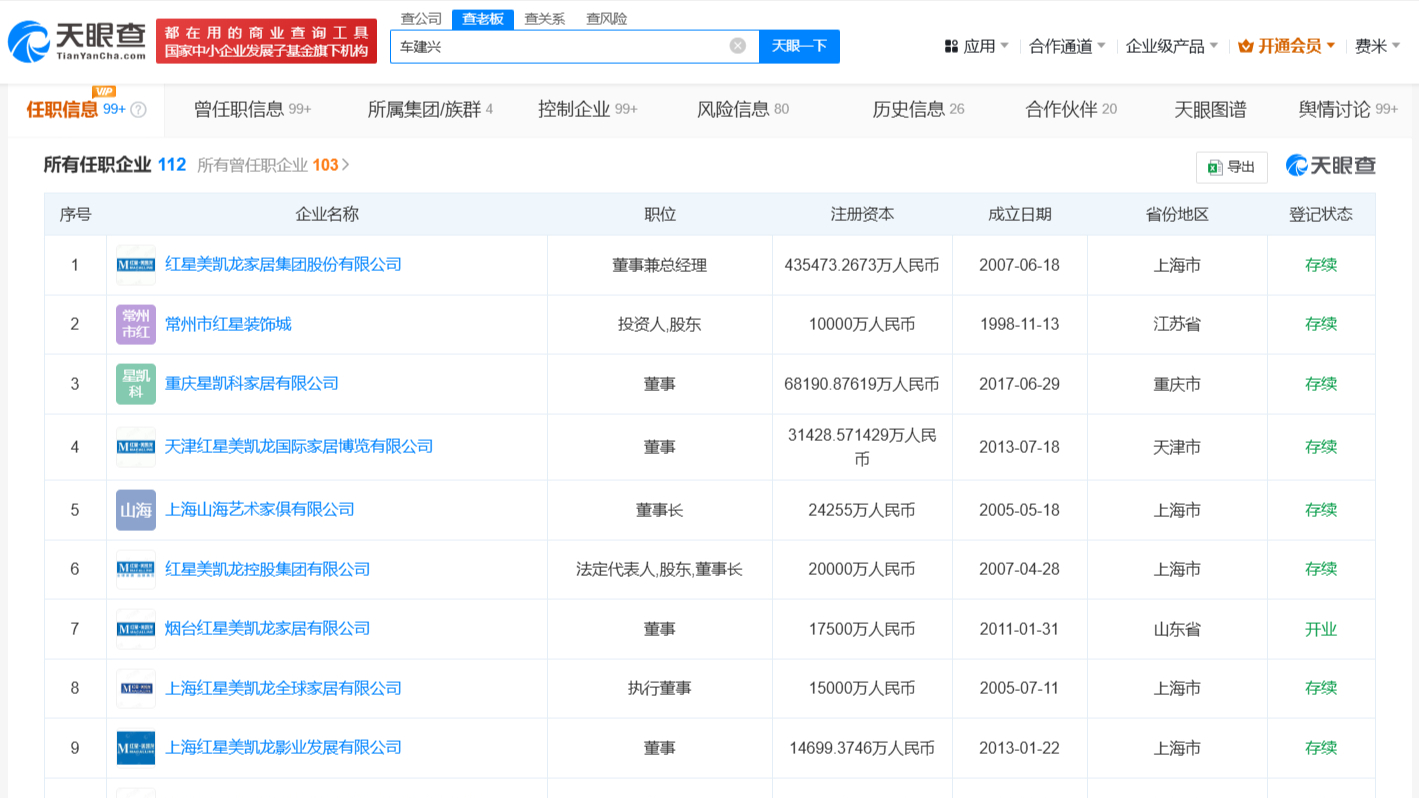The height and width of the screenshot is (798, 1419).
Task: Open the 曾任职信息 tab
Action: pyautogui.click(x=252, y=109)
